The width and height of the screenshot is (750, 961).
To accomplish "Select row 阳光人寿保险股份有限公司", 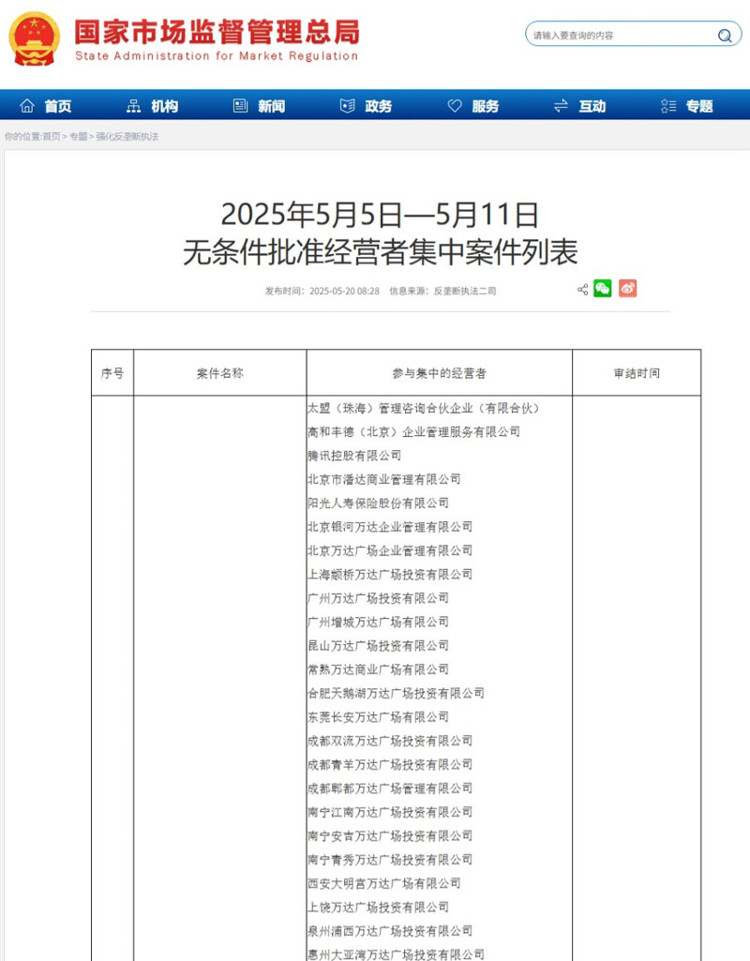I will (378, 503).
